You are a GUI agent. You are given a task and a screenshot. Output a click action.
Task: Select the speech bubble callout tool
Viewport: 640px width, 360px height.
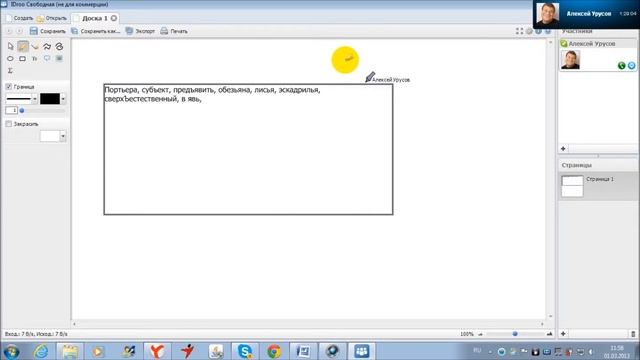[47, 59]
